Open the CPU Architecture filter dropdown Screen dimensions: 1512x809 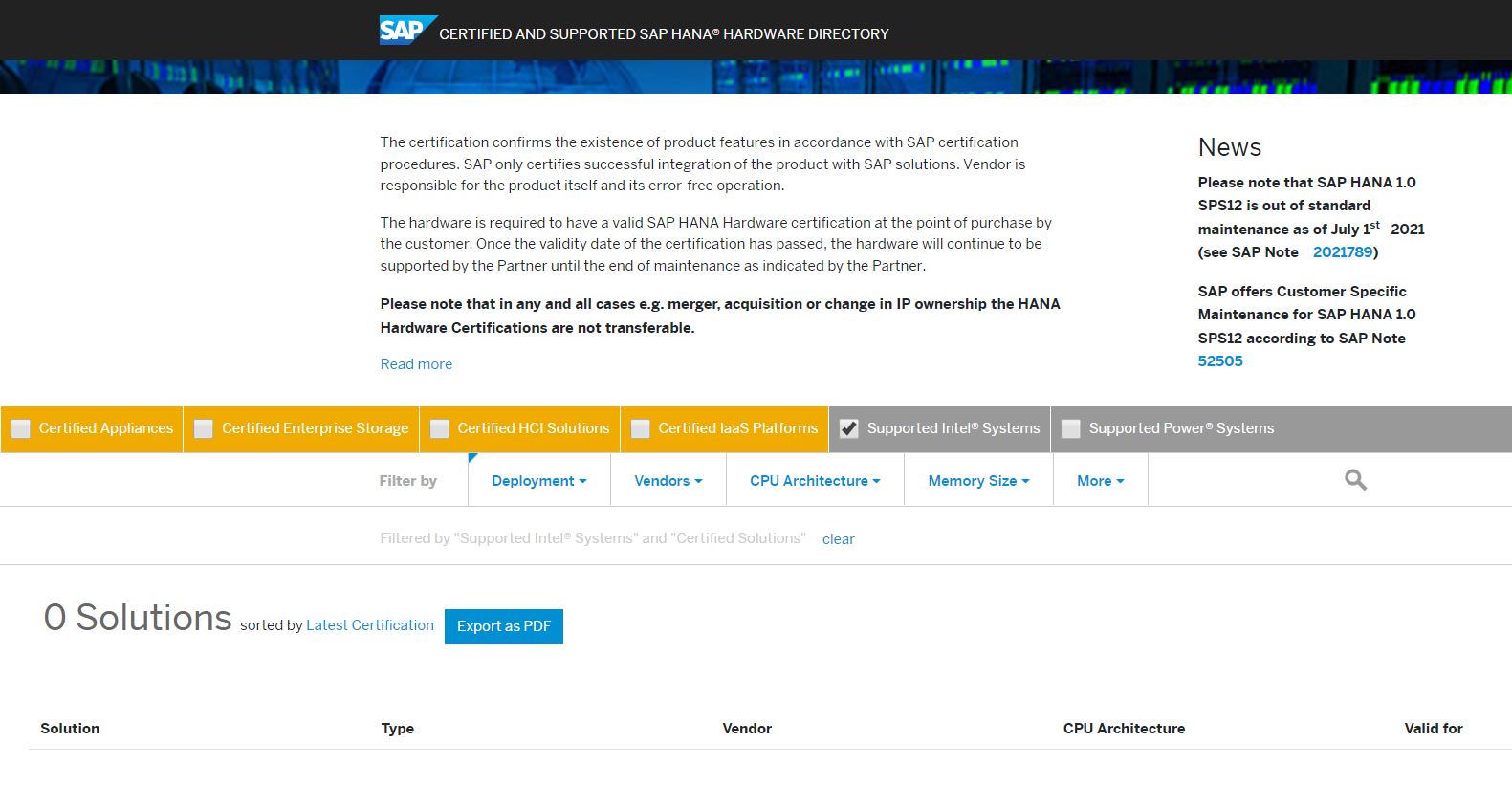[x=815, y=481]
